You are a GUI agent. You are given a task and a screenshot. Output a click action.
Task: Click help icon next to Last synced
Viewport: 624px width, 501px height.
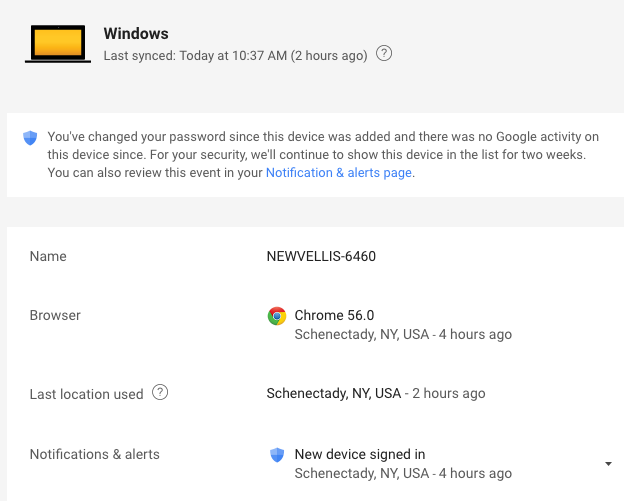pos(384,54)
